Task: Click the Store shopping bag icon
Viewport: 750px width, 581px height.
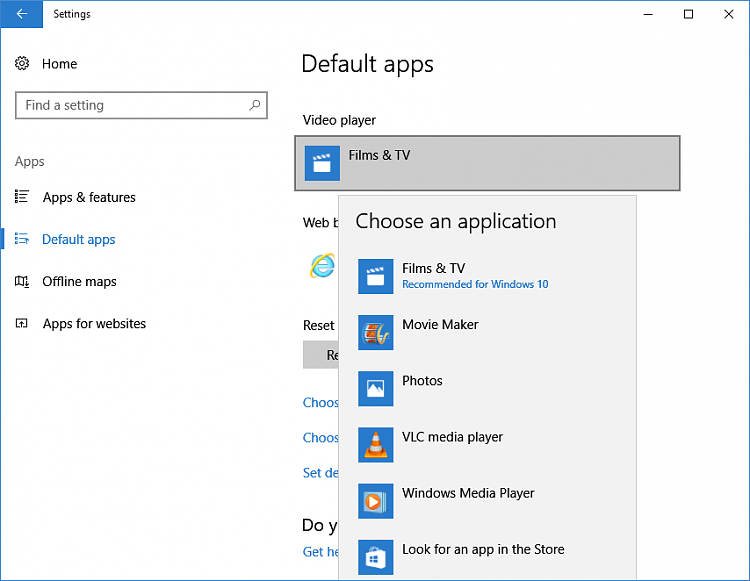Action: click(376, 557)
